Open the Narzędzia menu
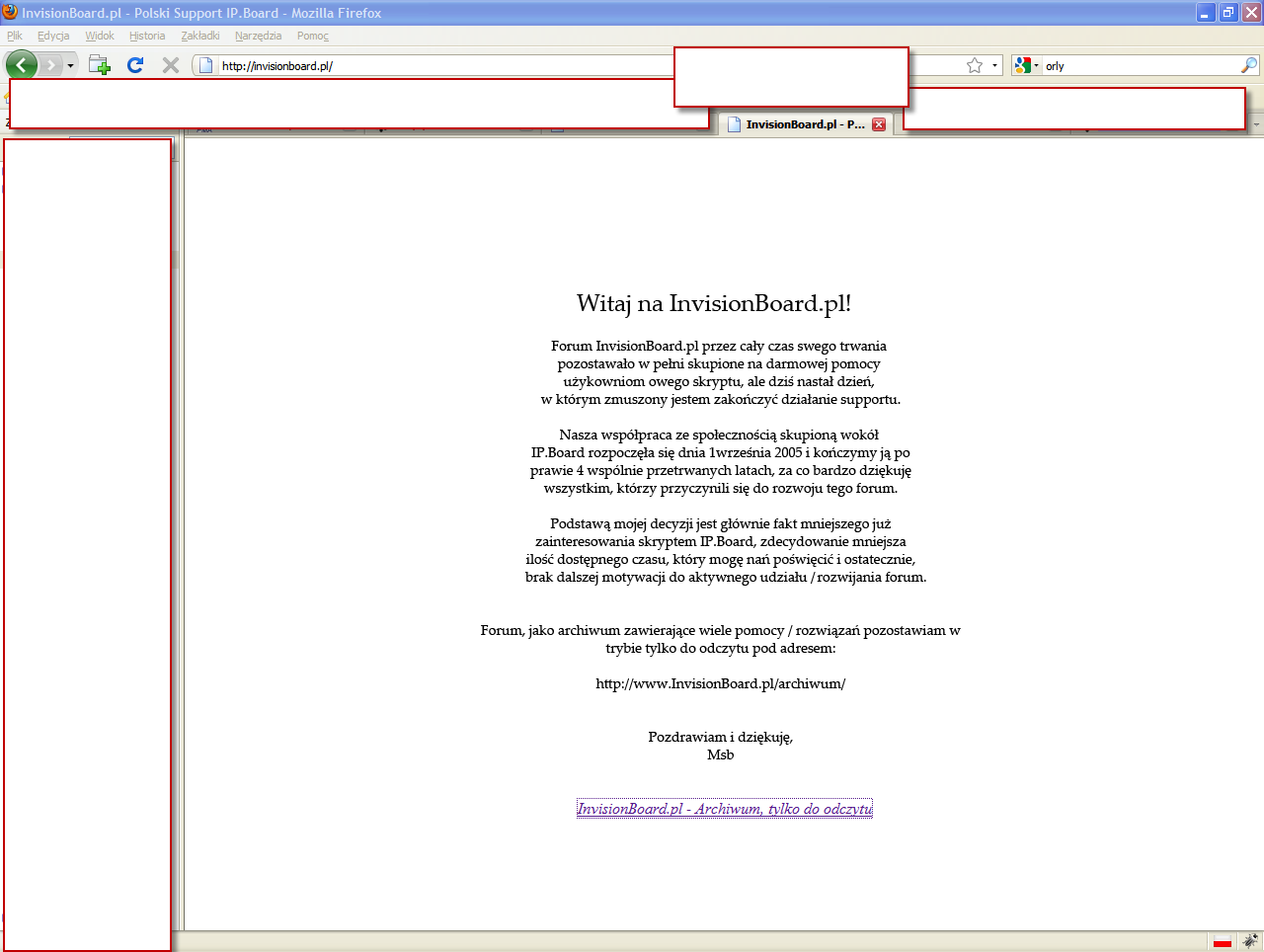 point(258,36)
